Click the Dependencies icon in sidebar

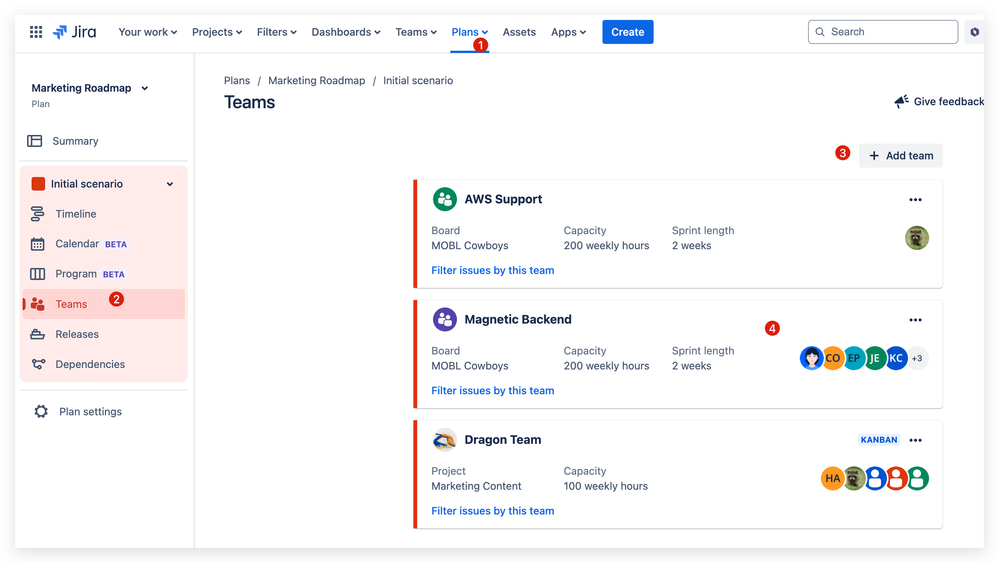pos(38,364)
